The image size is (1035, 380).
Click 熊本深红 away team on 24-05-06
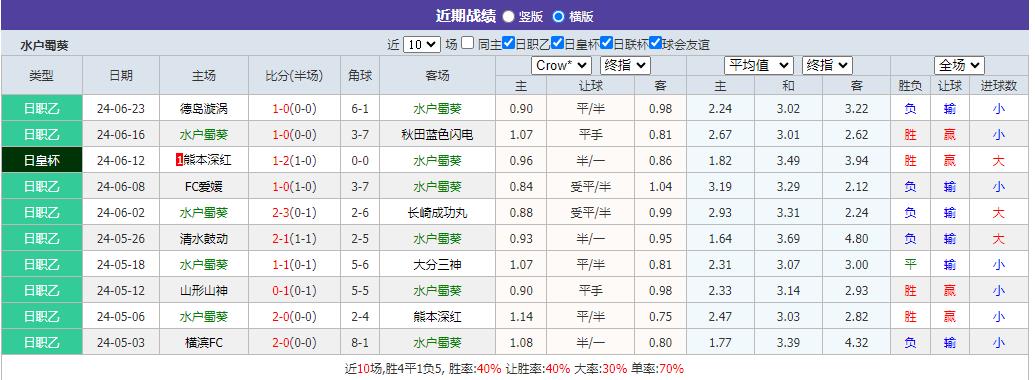437,317
